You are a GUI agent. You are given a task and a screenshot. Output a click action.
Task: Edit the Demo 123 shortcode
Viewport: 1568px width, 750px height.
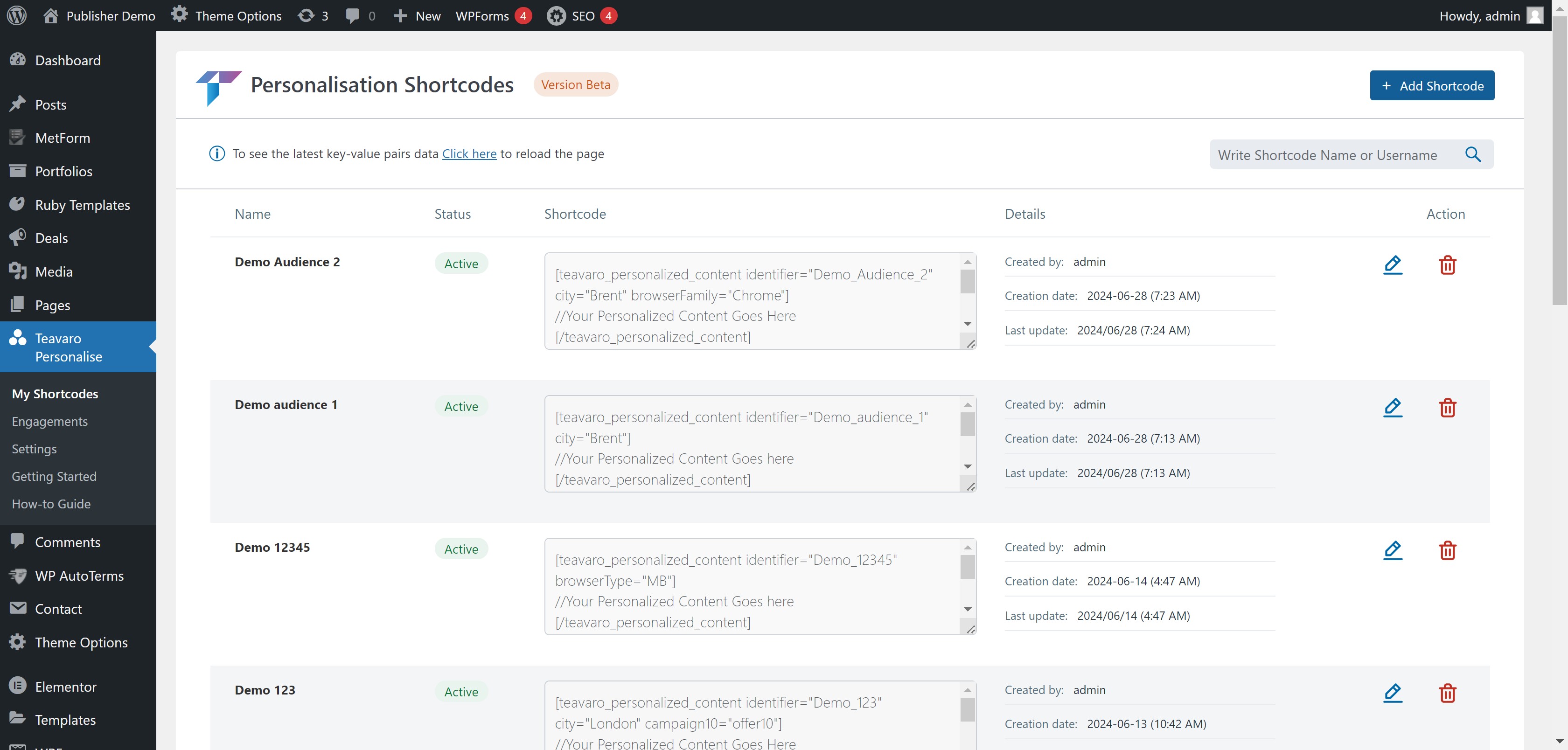click(x=1393, y=693)
